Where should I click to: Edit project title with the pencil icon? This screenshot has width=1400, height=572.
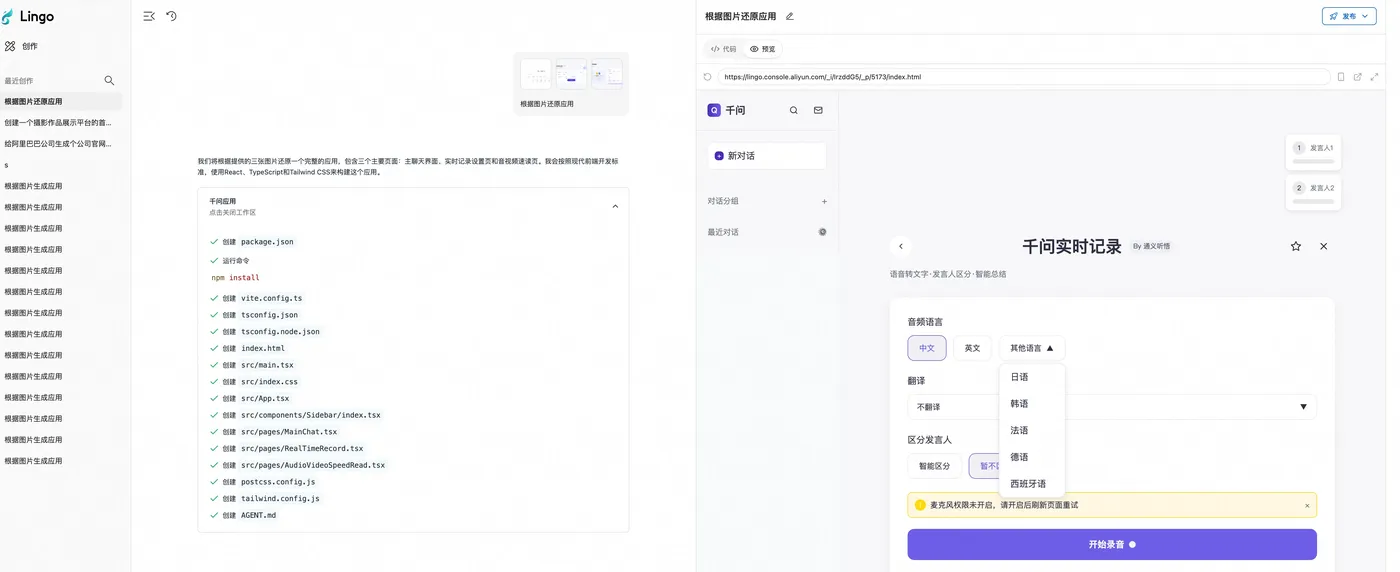(x=789, y=16)
